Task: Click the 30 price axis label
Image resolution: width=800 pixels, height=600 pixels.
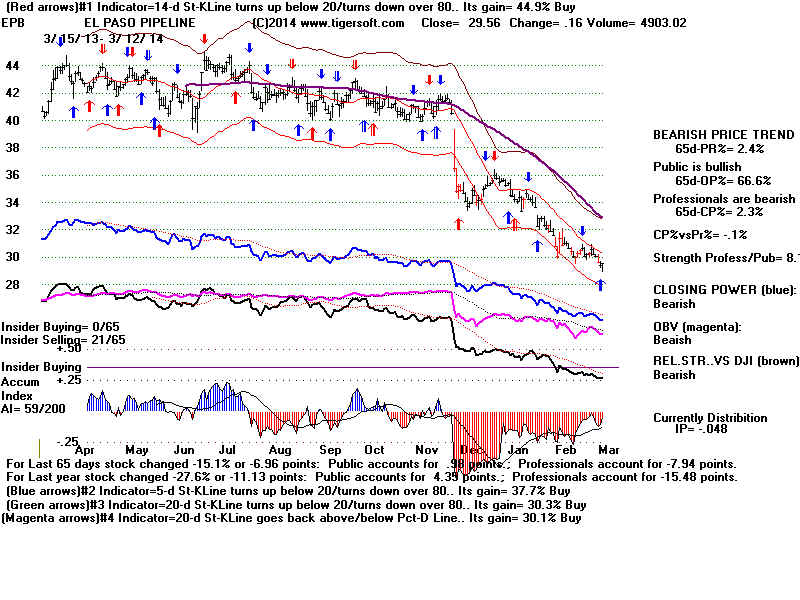Action: tap(12, 257)
